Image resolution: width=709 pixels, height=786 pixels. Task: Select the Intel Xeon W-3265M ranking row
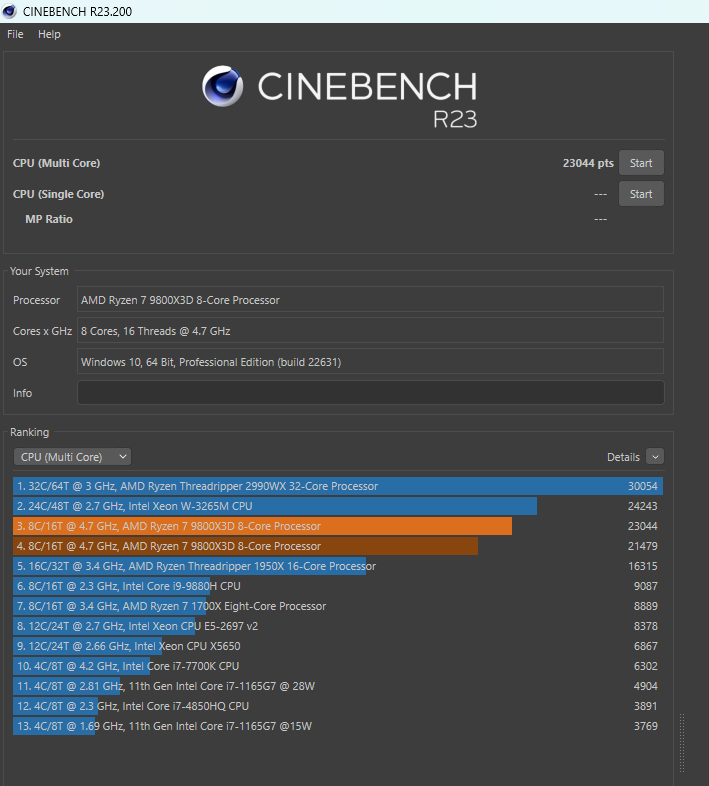[338, 506]
